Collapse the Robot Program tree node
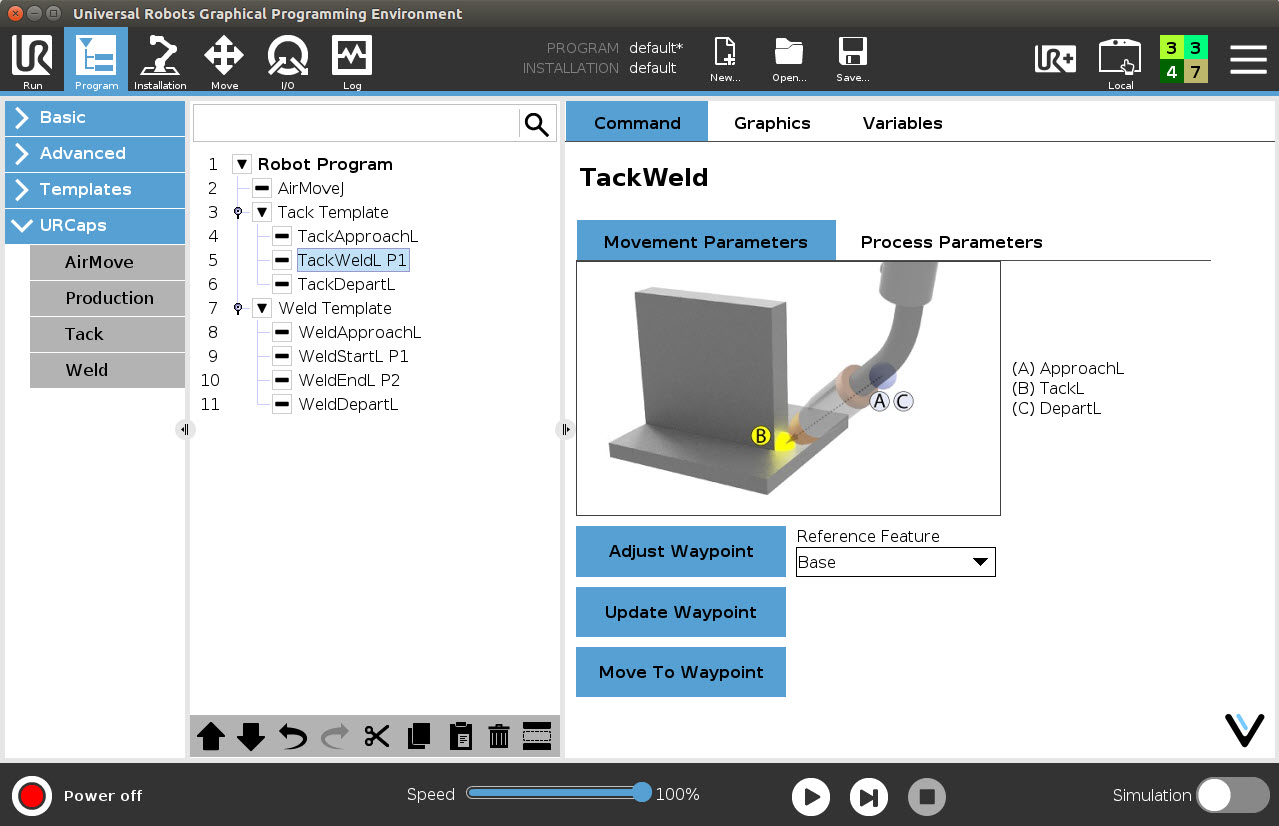 (x=241, y=164)
